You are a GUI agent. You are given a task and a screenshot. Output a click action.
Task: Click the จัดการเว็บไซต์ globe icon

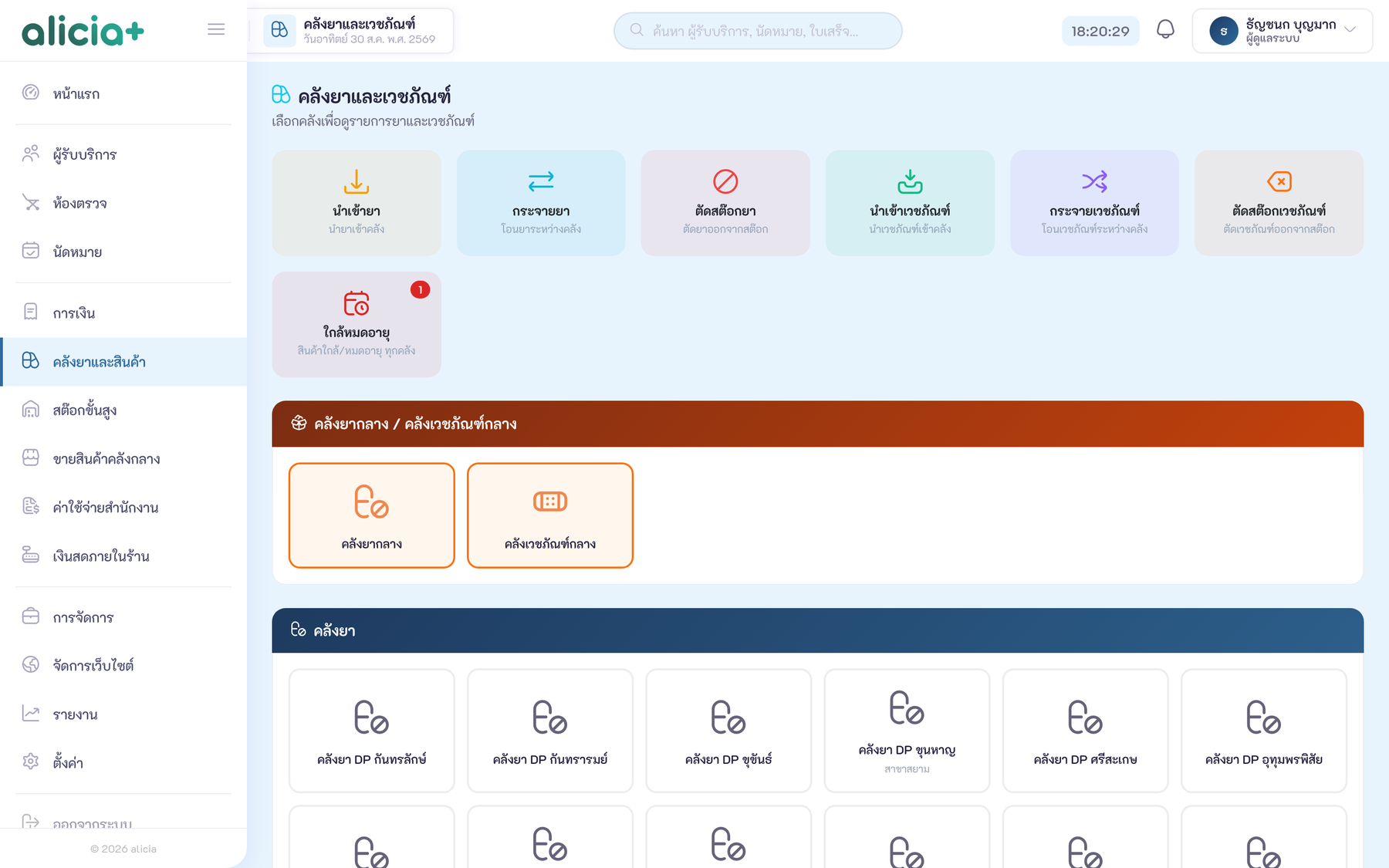(31, 664)
